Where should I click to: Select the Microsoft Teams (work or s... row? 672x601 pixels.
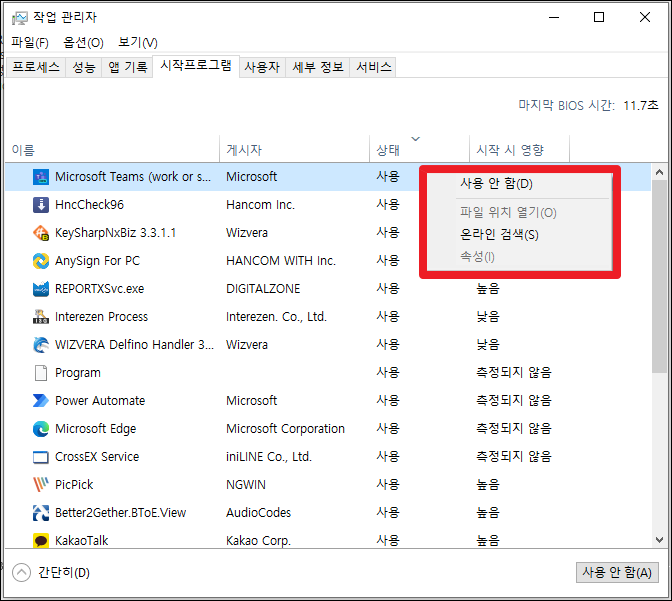[x=328, y=177]
